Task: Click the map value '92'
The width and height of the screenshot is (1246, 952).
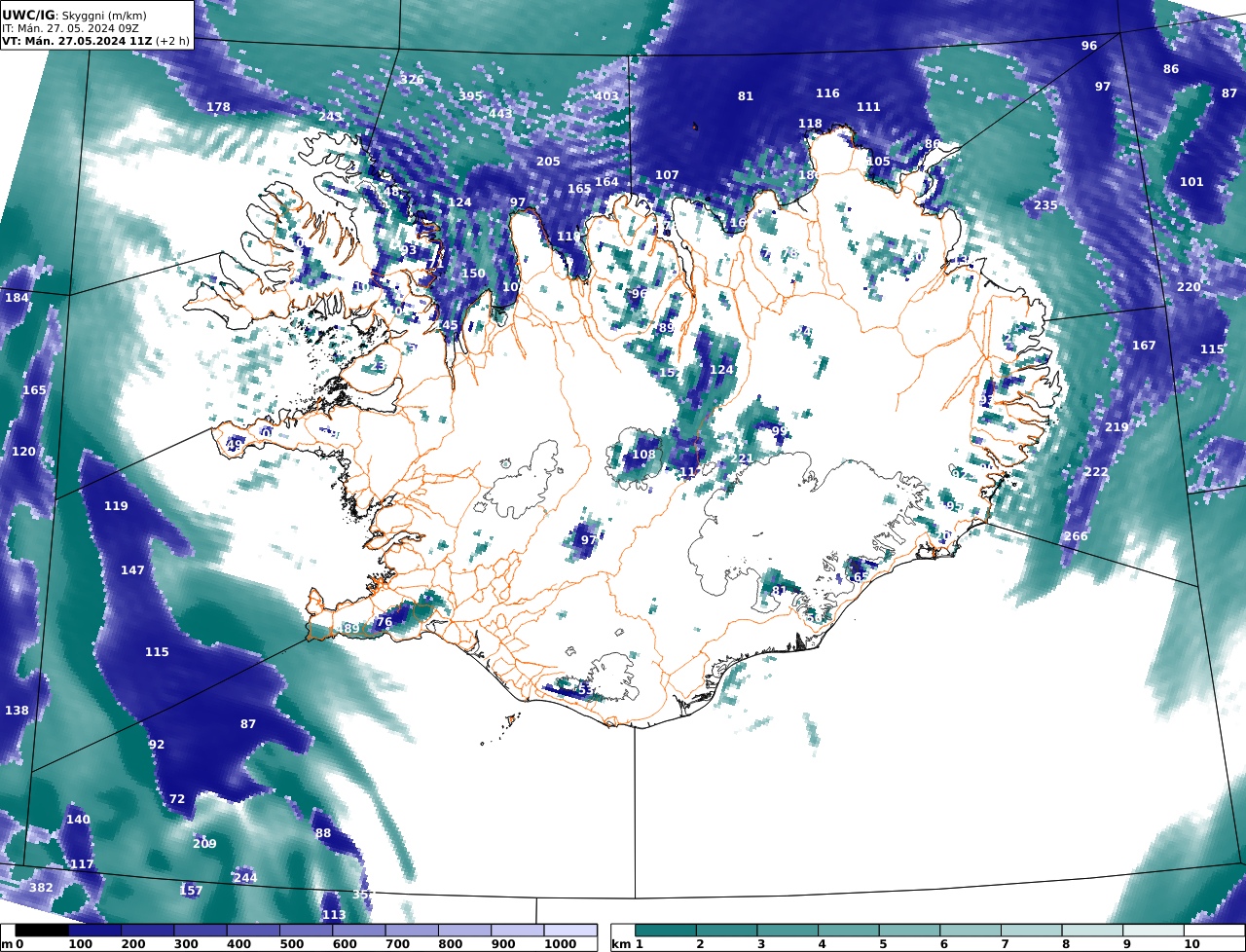Action: click(157, 745)
